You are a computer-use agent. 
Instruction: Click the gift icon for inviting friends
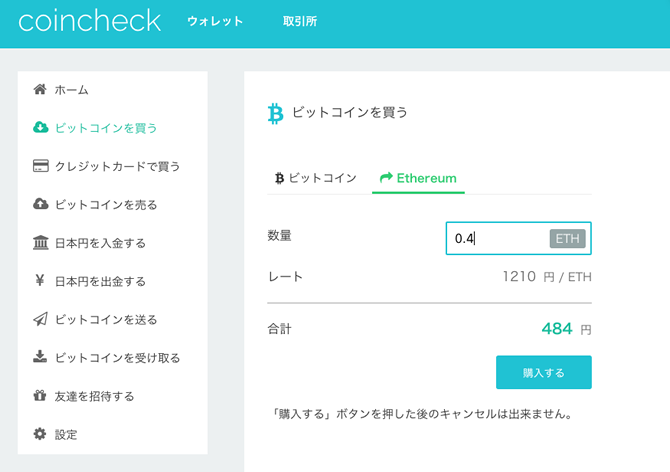pyautogui.click(x=40, y=396)
